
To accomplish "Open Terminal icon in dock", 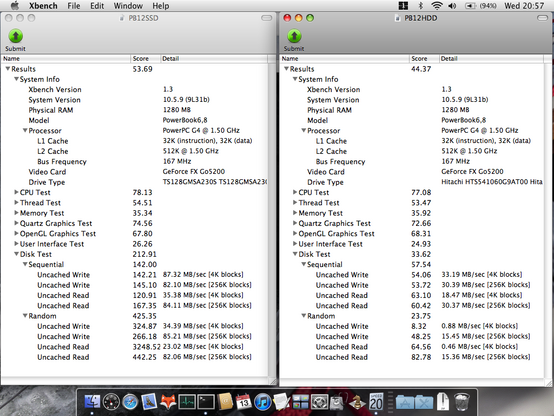I will [206, 402].
